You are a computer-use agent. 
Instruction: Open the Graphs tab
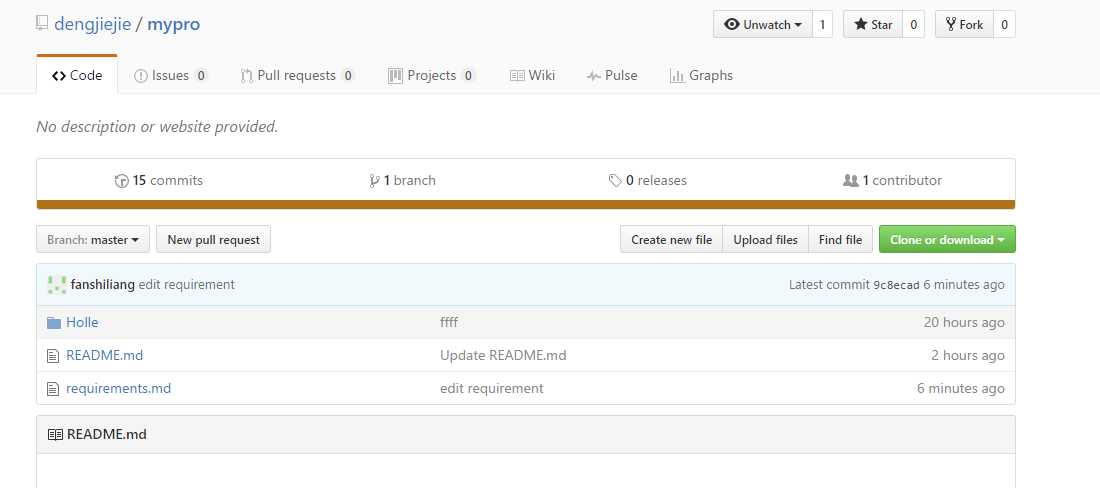[701, 75]
